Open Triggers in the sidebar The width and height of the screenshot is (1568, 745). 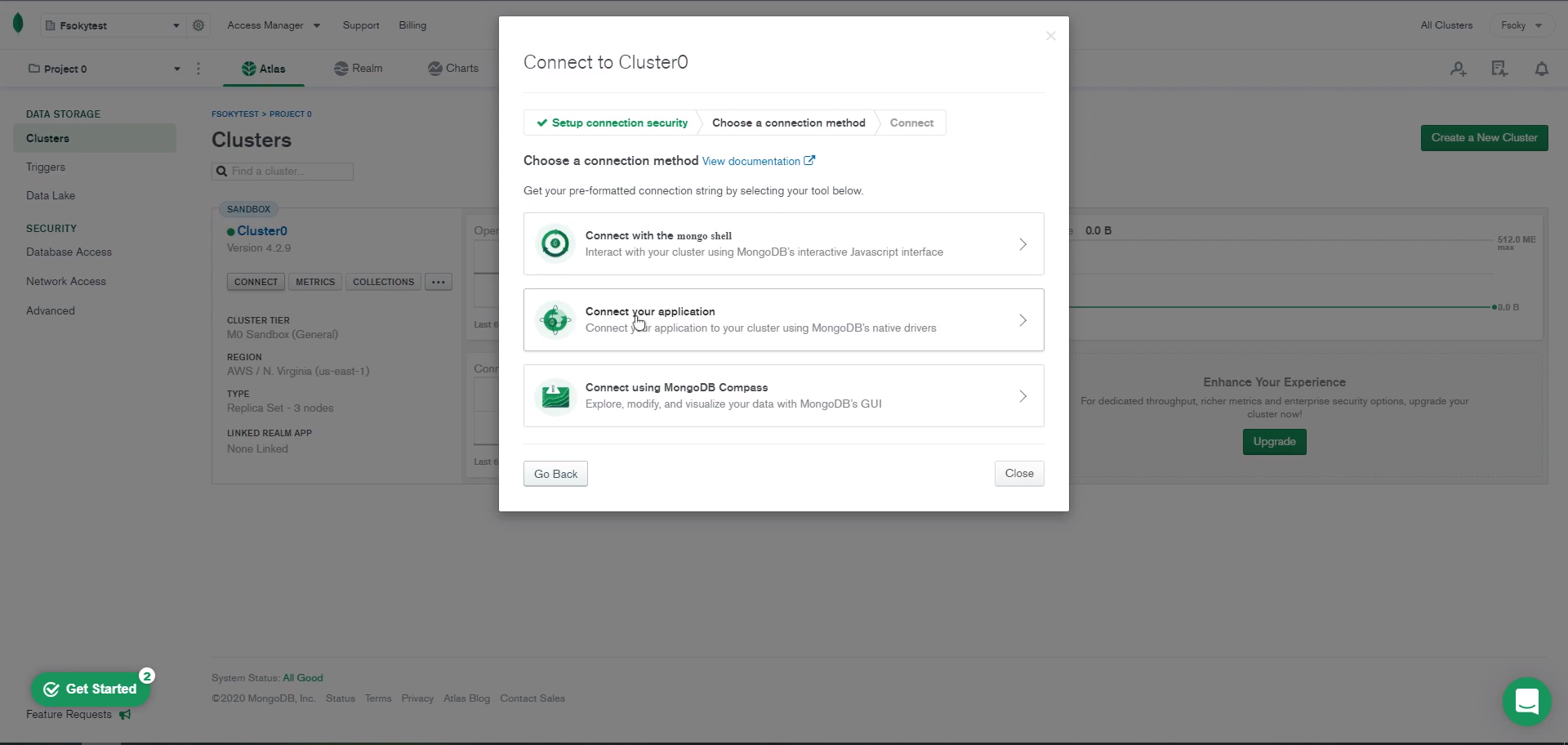click(x=46, y=167)
